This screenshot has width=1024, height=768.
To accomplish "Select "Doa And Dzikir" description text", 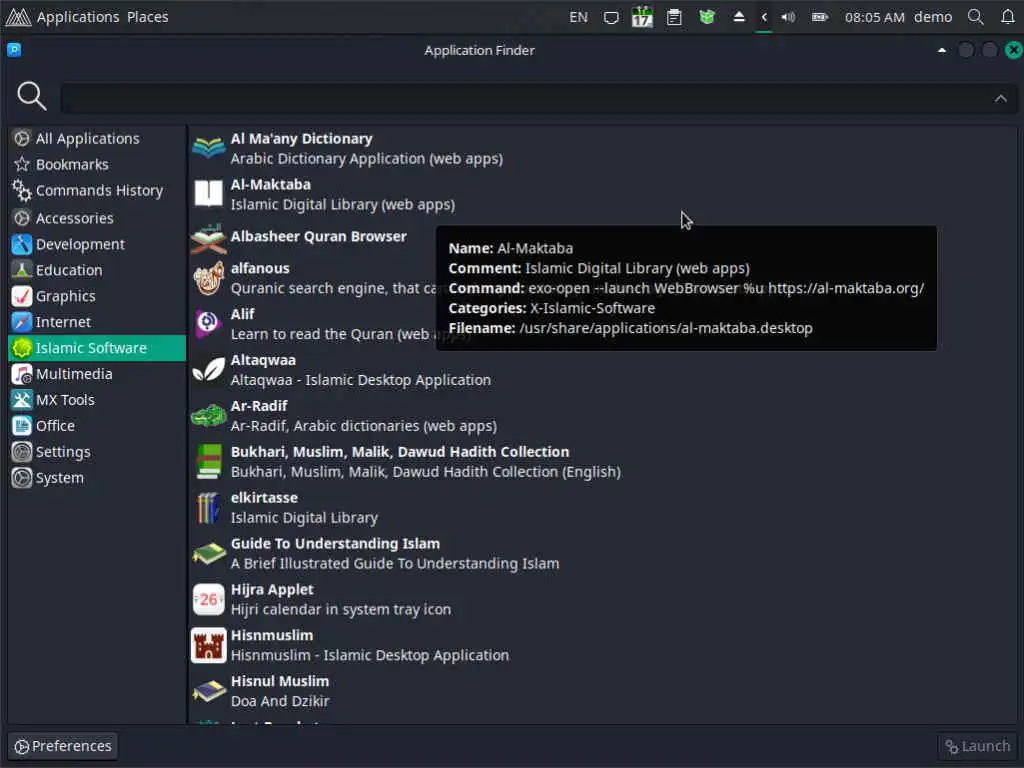I will 280,701.
